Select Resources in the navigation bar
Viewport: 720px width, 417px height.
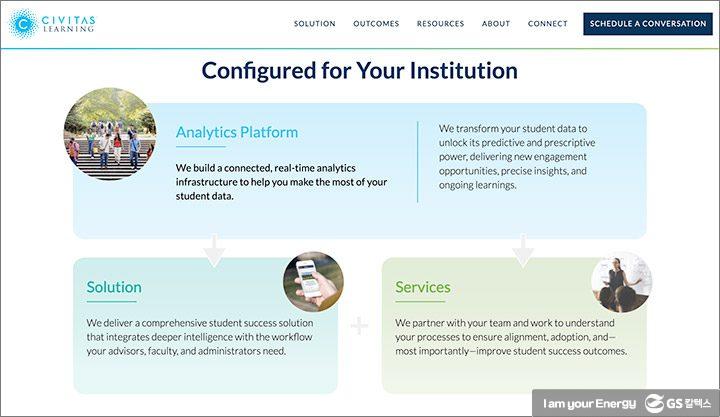(x=440, y=24)
